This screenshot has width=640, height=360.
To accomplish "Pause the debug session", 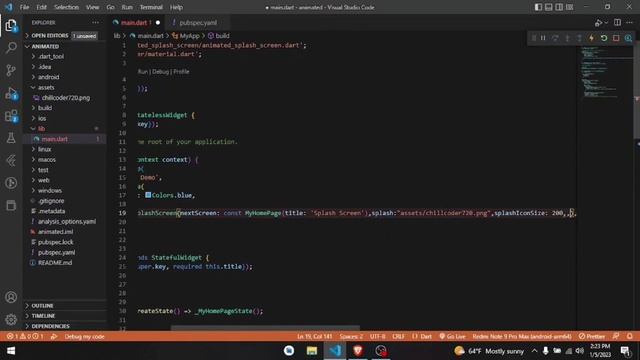I will click(543, 38).
